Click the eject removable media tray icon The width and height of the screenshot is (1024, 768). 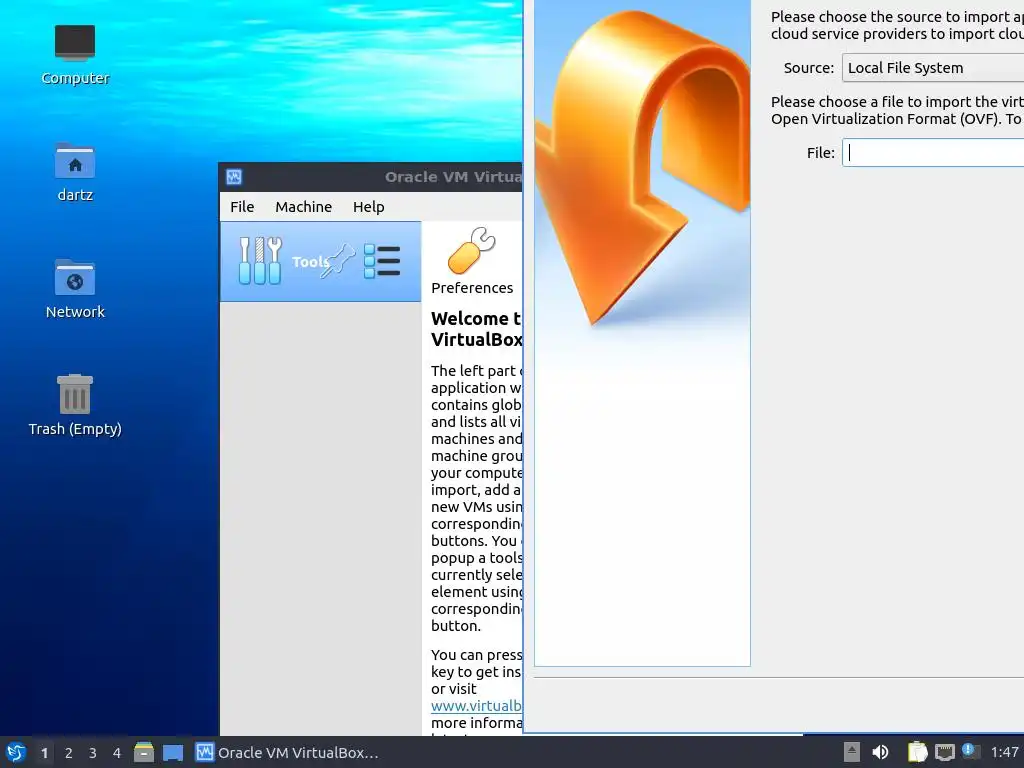pyautogui.click(x=852, y=752)
